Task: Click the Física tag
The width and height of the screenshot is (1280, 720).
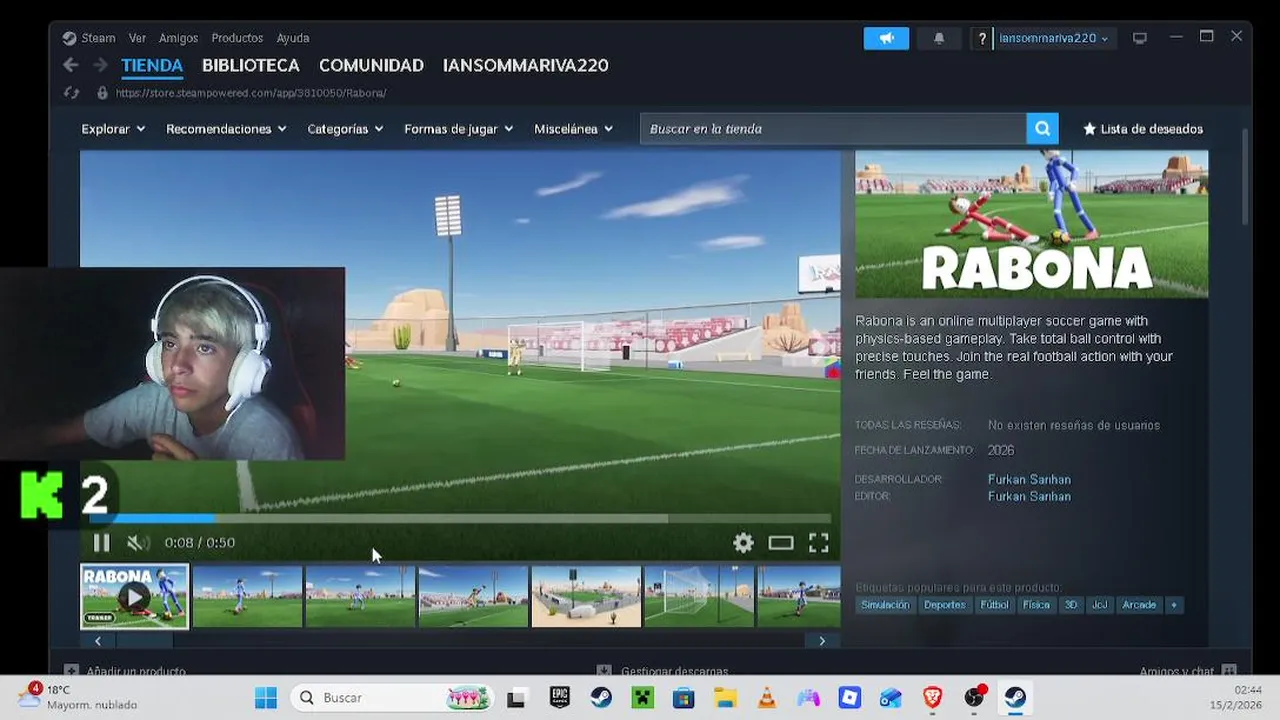Action: [1036, 605]
